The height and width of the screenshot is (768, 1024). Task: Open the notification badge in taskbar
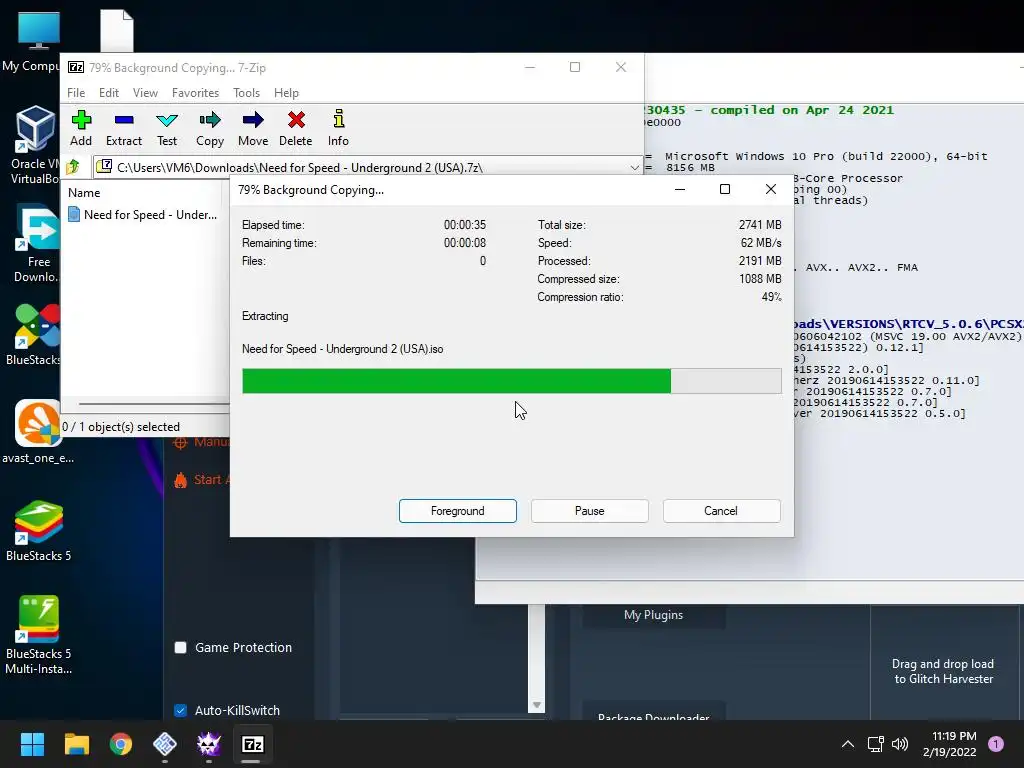(996, 744)
